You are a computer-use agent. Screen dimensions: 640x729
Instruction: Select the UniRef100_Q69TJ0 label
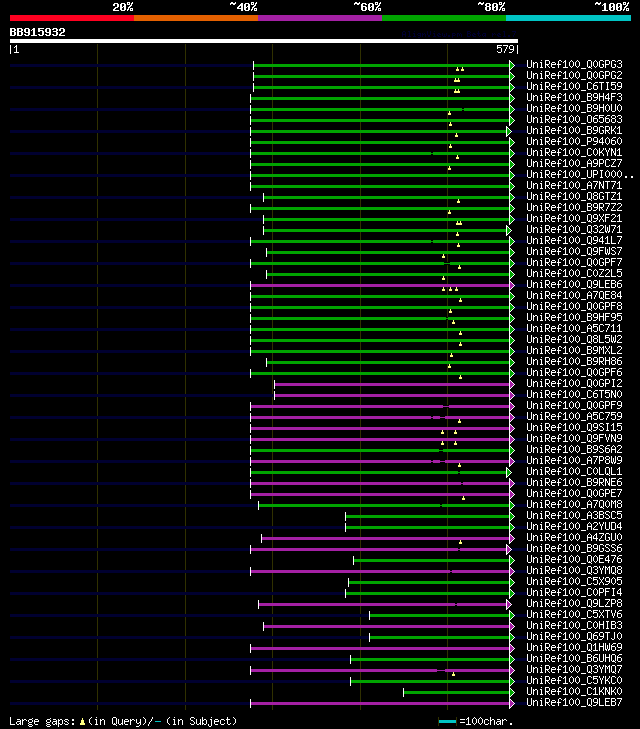tap(574, 636)
